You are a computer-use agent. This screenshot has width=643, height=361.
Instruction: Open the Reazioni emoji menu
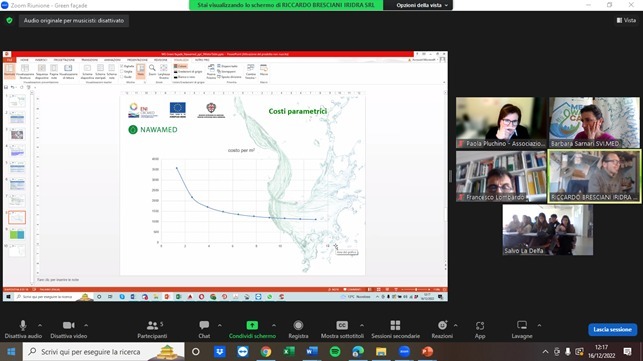coord(442,329)
